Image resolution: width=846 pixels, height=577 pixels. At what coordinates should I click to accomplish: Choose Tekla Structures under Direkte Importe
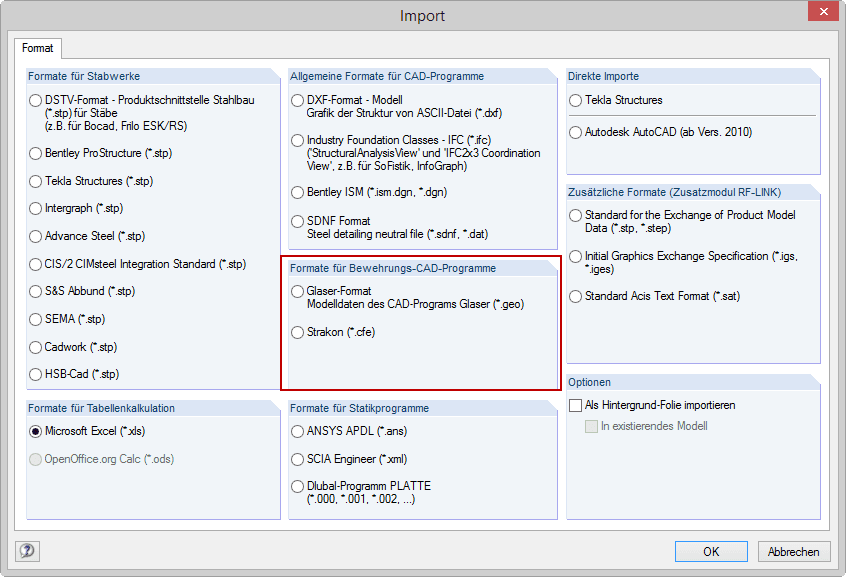point(574,100)
